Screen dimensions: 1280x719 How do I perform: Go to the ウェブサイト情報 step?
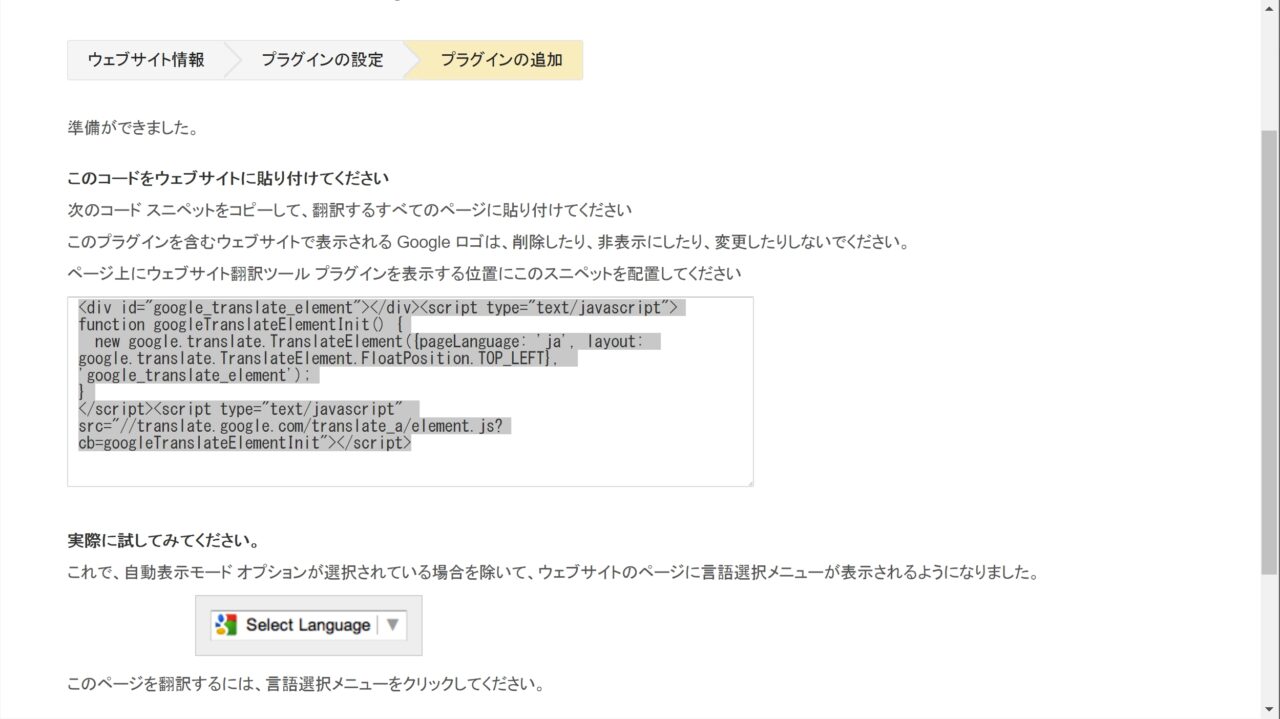146,60
